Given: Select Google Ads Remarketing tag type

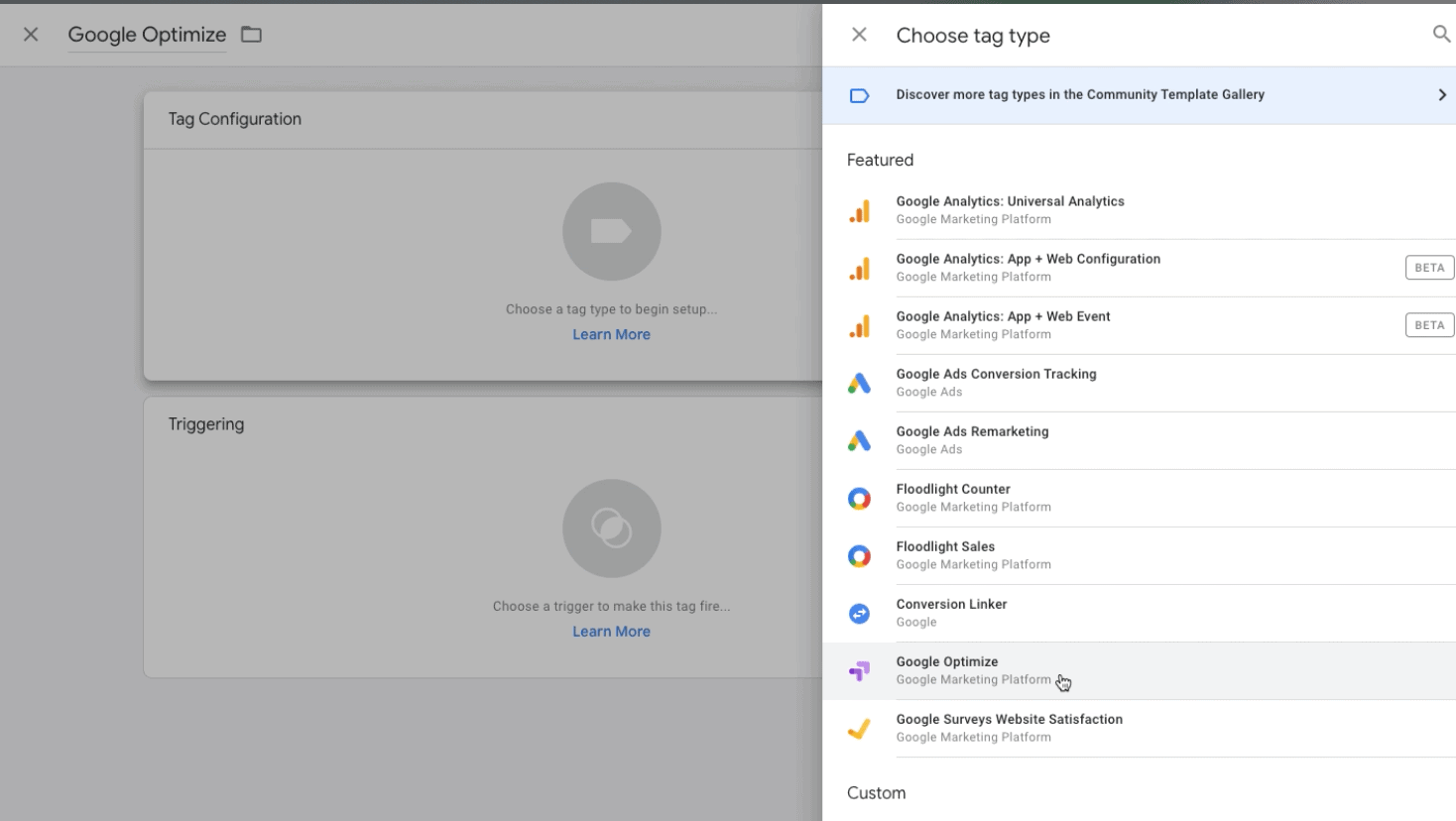Looking at the screenshot, I should pyautogui.click(x=1139, y=440).
